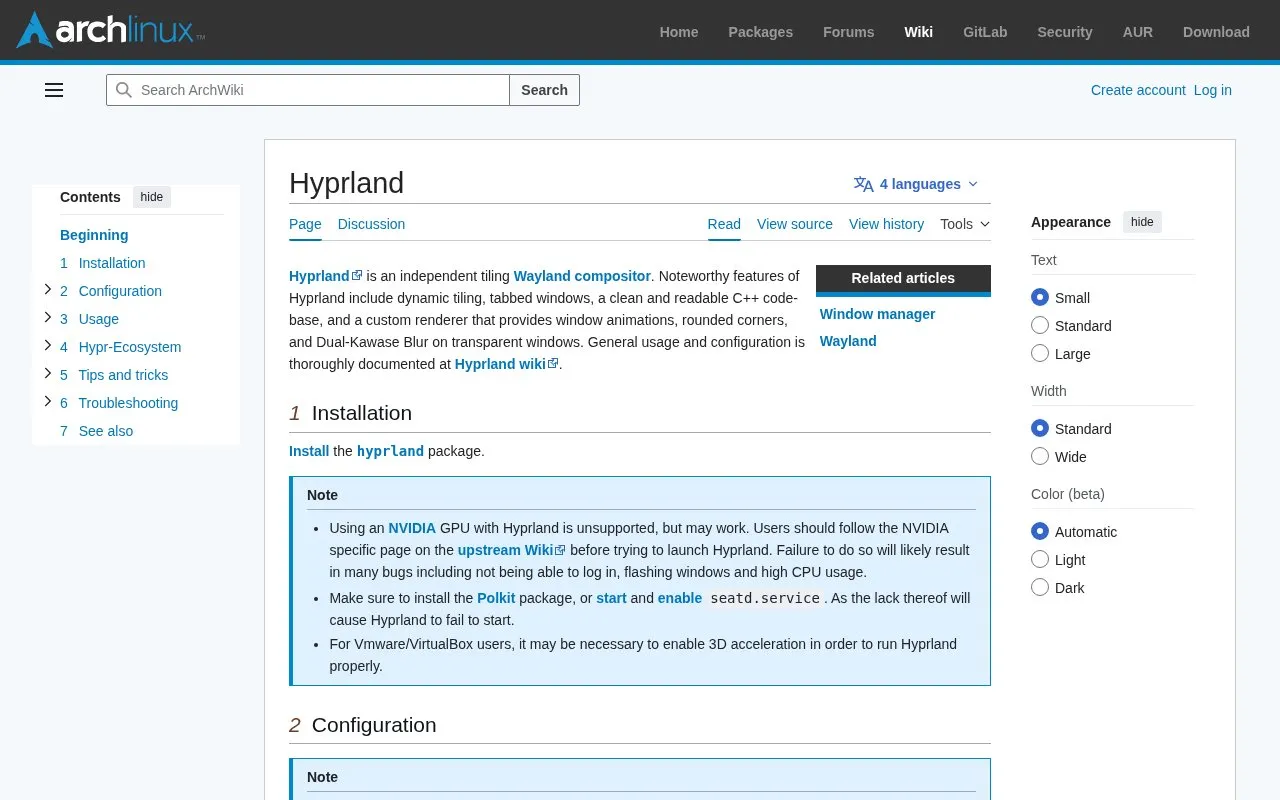
Task: Click the hyprland package link
Action: pyautogui.click(x=390, y=451)
